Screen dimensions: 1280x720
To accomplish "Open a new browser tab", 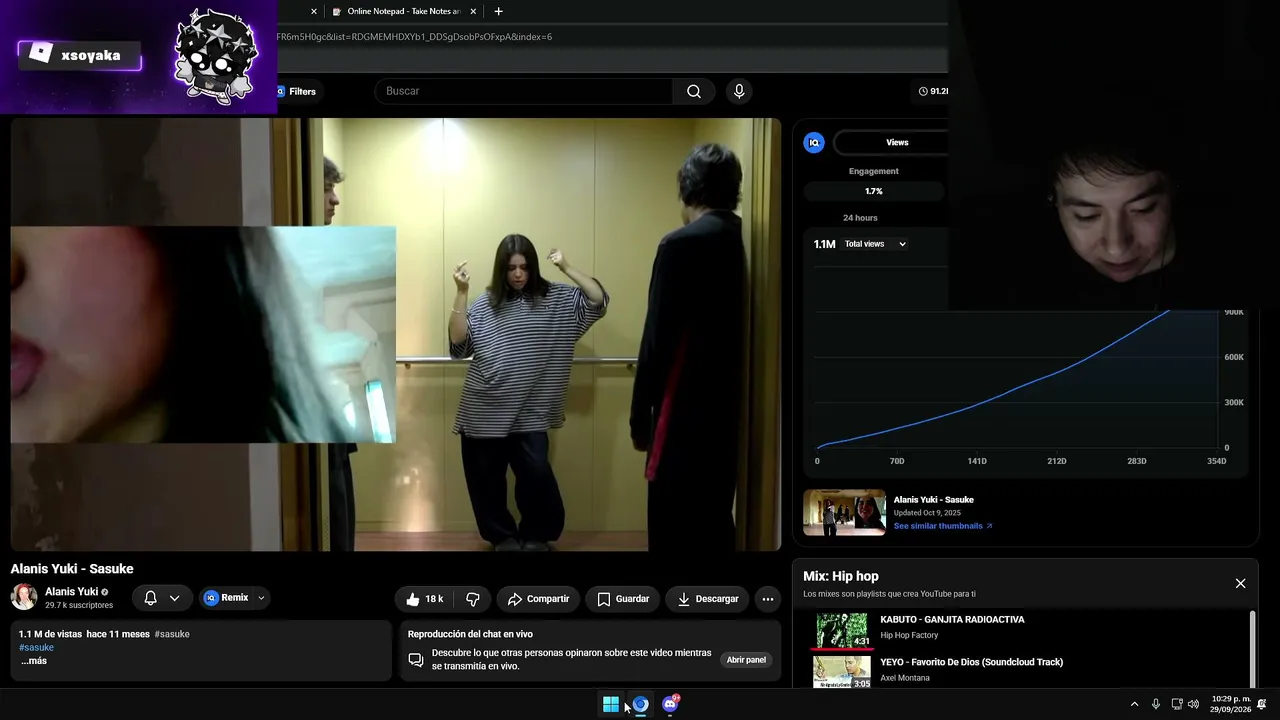I will coord(499,11).
